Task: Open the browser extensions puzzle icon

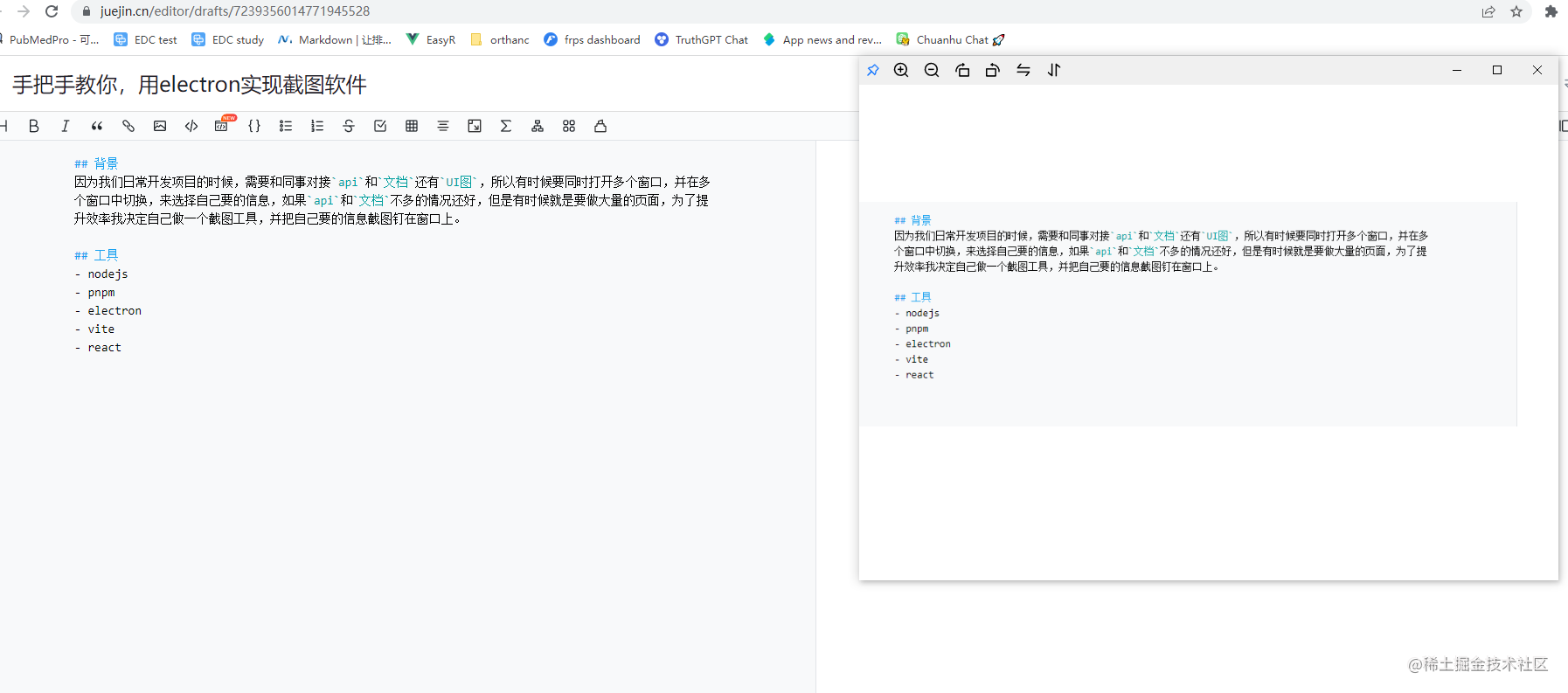Action: [1551, 11]
